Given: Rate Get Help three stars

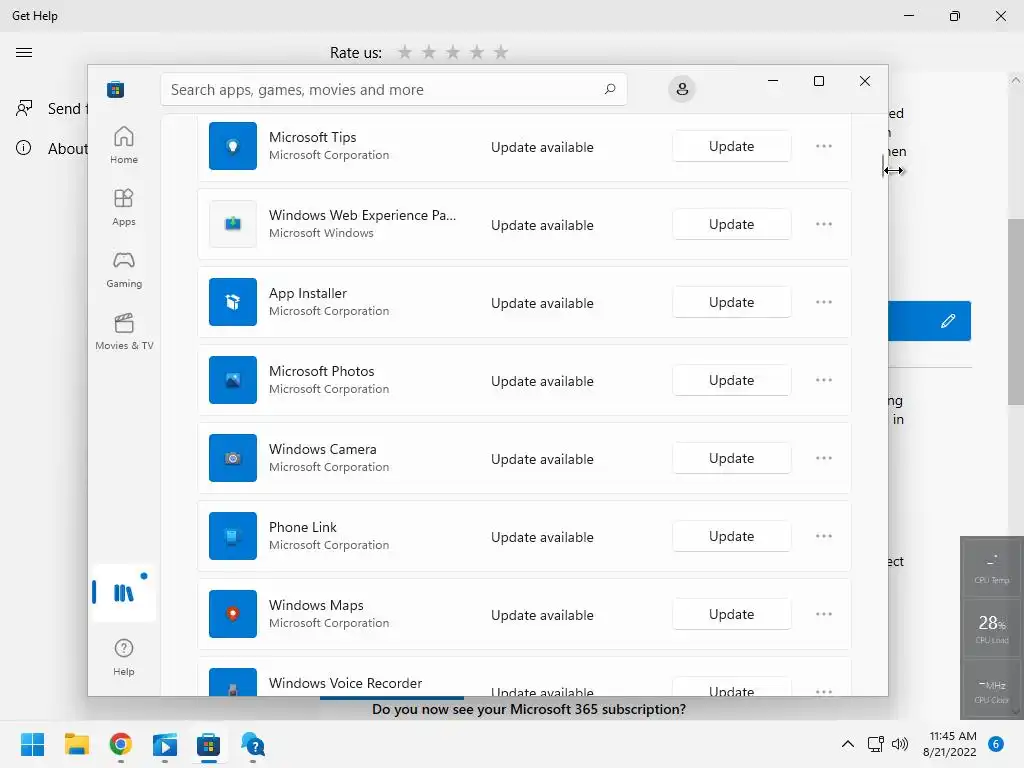Looking at the screenshot, I should point(453,52).
